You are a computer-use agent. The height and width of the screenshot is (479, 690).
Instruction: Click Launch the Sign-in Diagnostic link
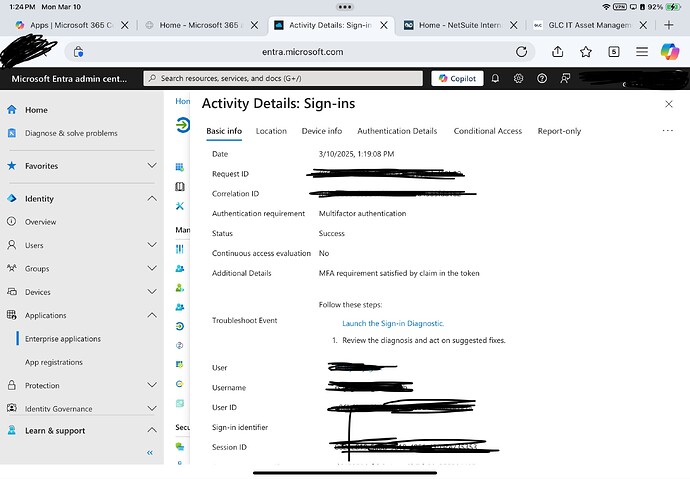click(x=393, y=323)
